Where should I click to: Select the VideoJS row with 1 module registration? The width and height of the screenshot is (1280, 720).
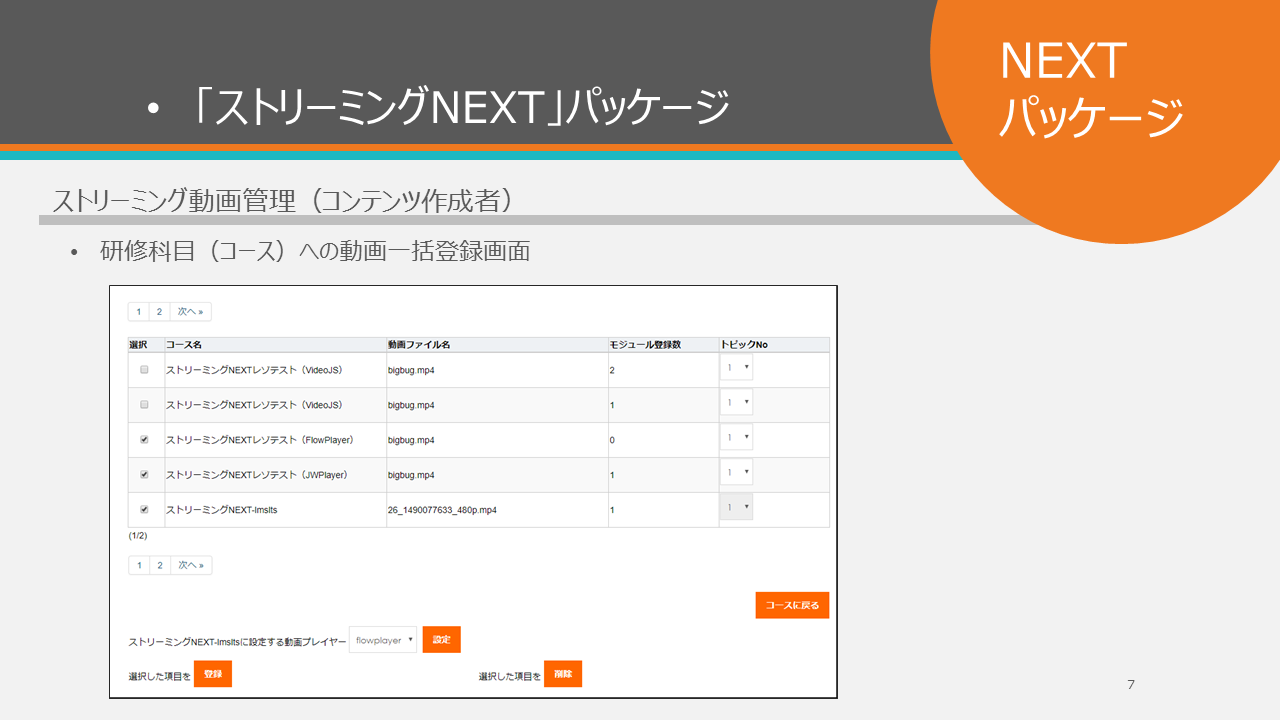144,404
